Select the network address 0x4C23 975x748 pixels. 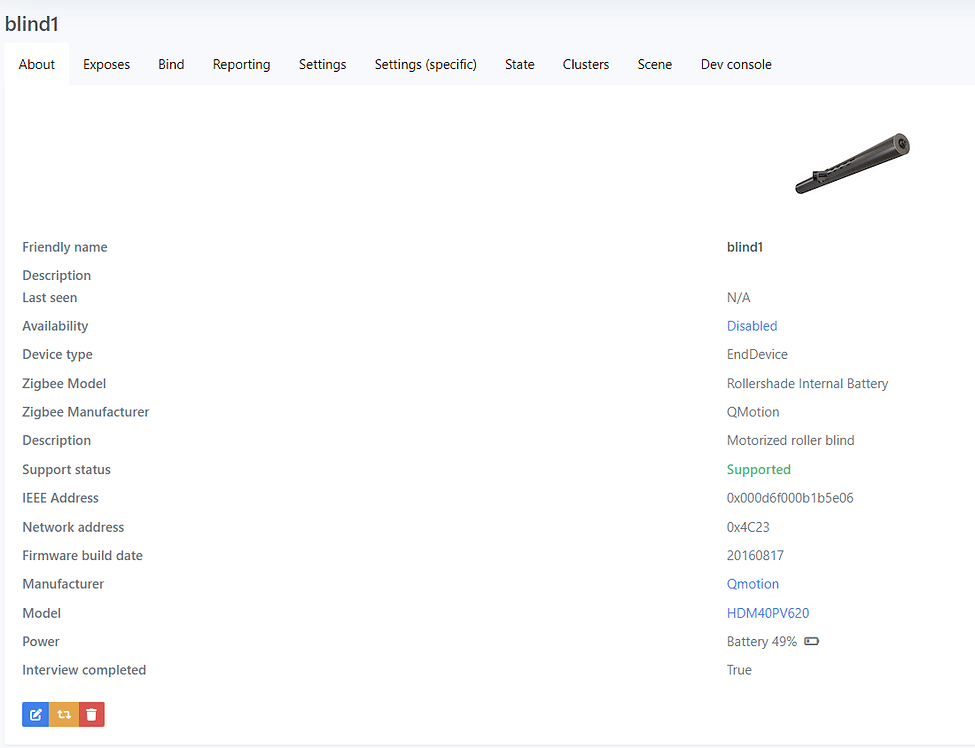[x=748, y=527]
